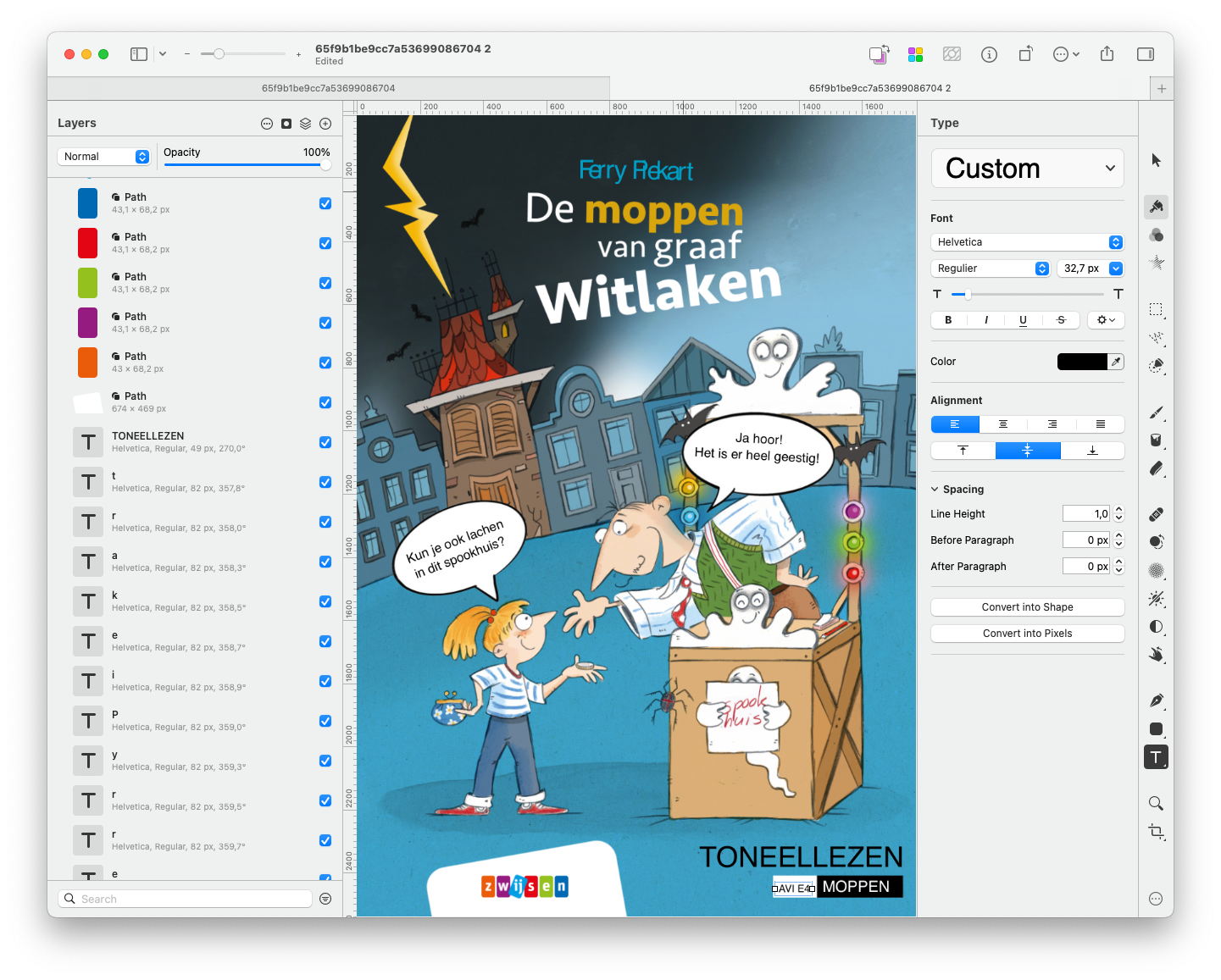Click the font size slider handle
Screen dimensions: 1221x980
[x=968, y=295]
